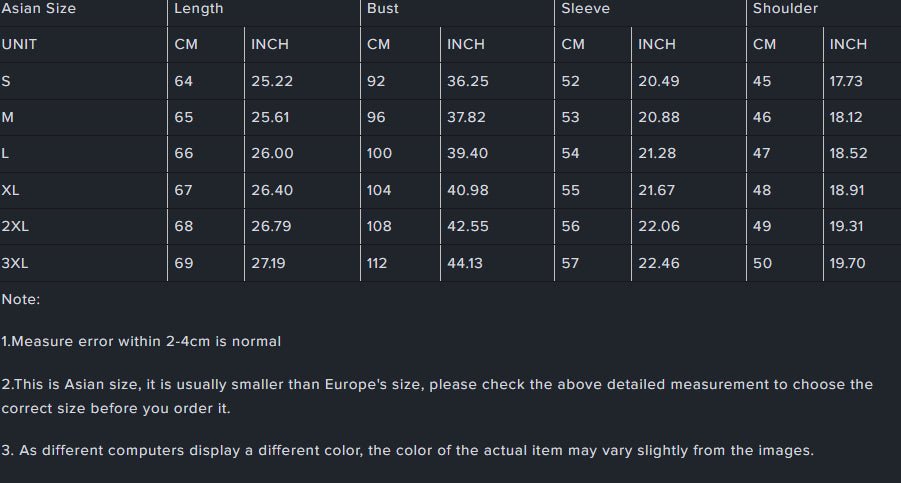
Task: Select the 3XL size row label
Action: (x=15, y=263)
